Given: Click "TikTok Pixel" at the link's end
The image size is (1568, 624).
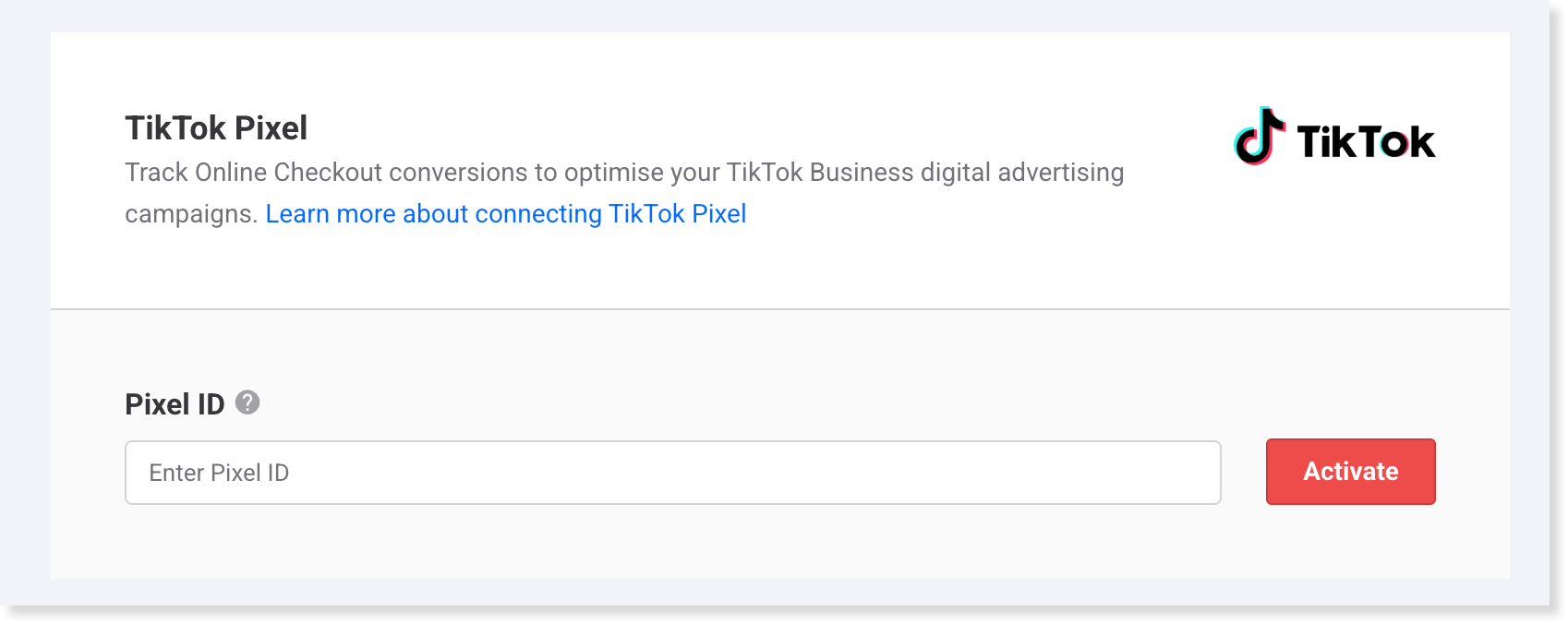Looking at the screenshot, I should [x=677, y=214].
